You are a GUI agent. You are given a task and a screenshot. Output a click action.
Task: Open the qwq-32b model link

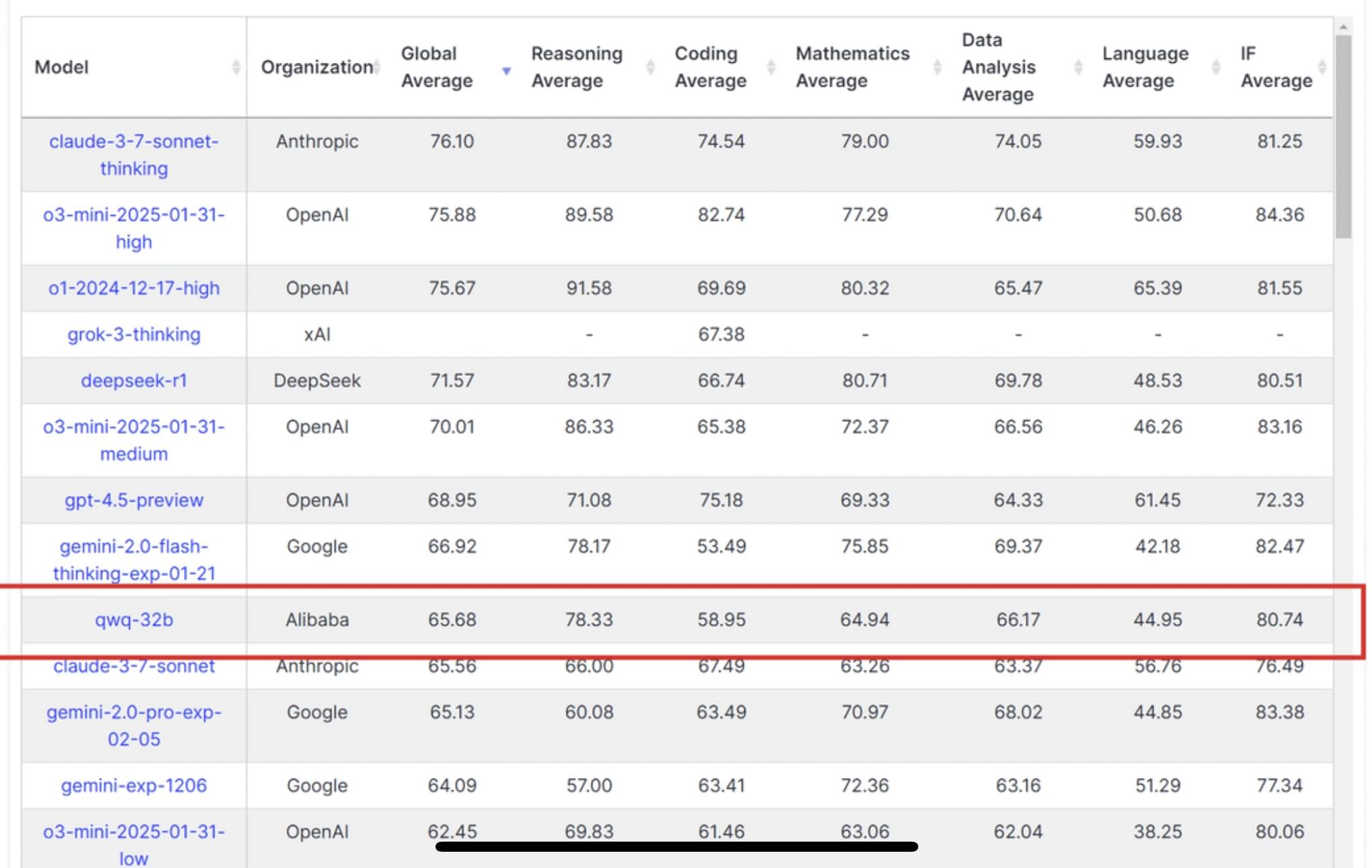coord(134,619)
